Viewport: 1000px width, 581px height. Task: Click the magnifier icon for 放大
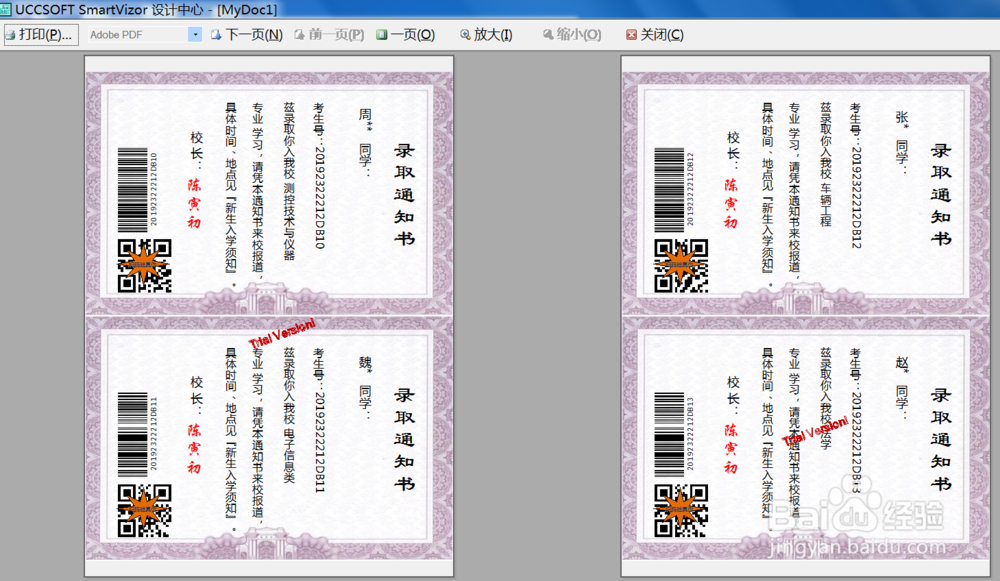coord(466,34)
